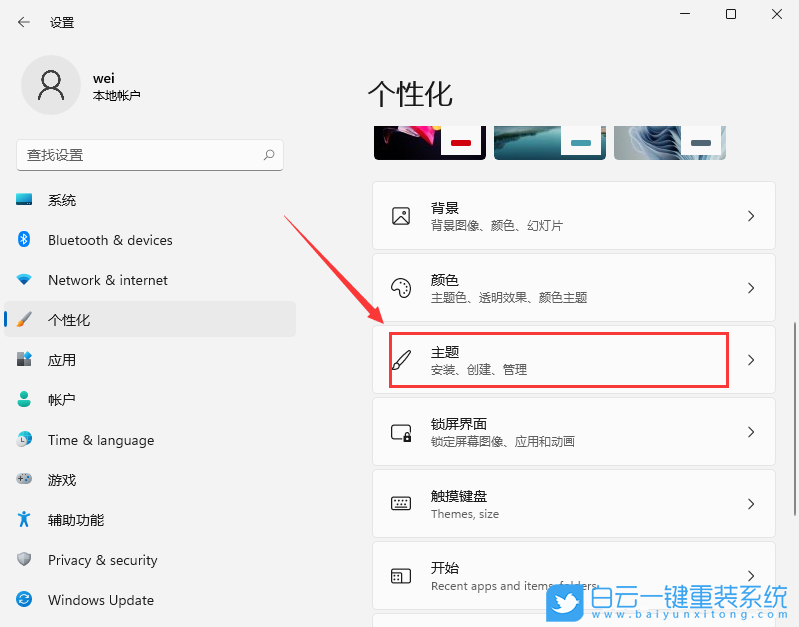Open 背景 settings card
The height and width of the screenshot is (627, 799).
coord(574,216)
